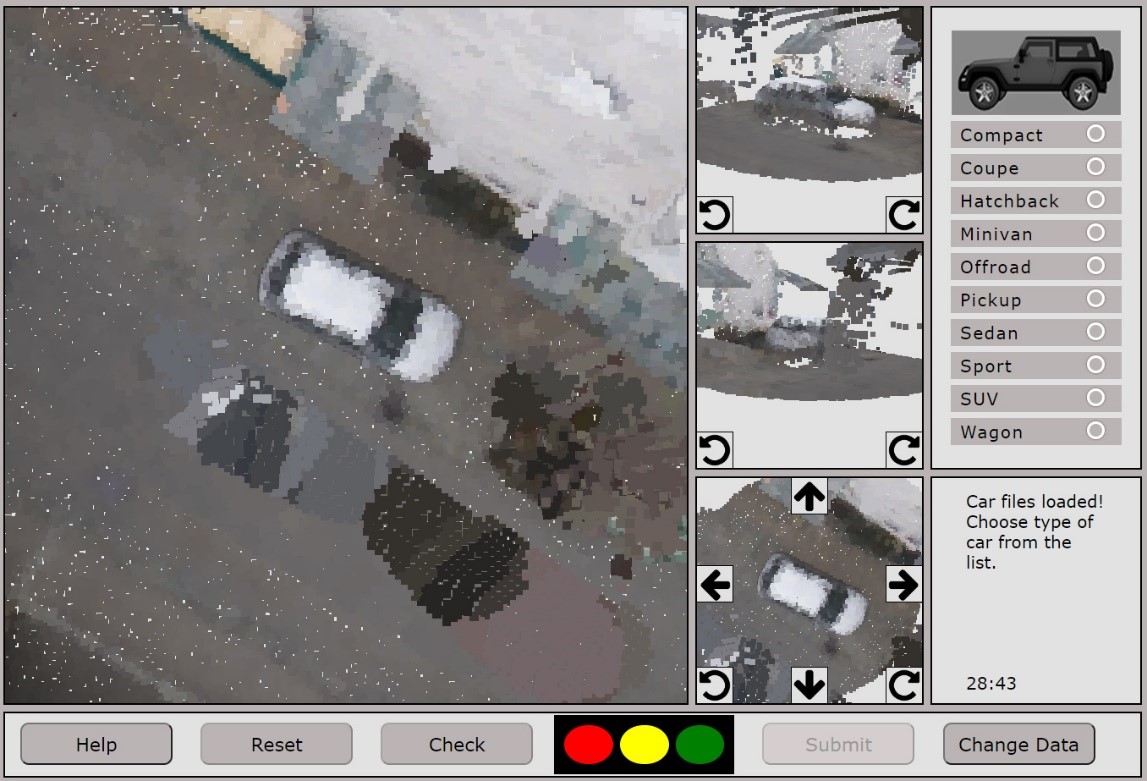
Task: Set car type to Wagon
Action: [1036, 431]
